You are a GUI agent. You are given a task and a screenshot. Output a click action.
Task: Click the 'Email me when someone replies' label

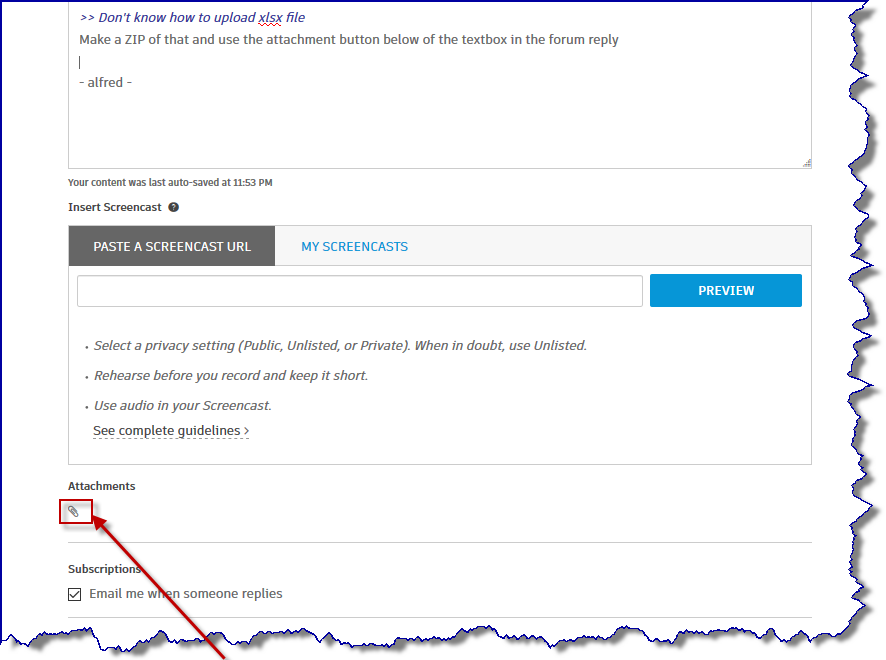click(x=186, y=594)
